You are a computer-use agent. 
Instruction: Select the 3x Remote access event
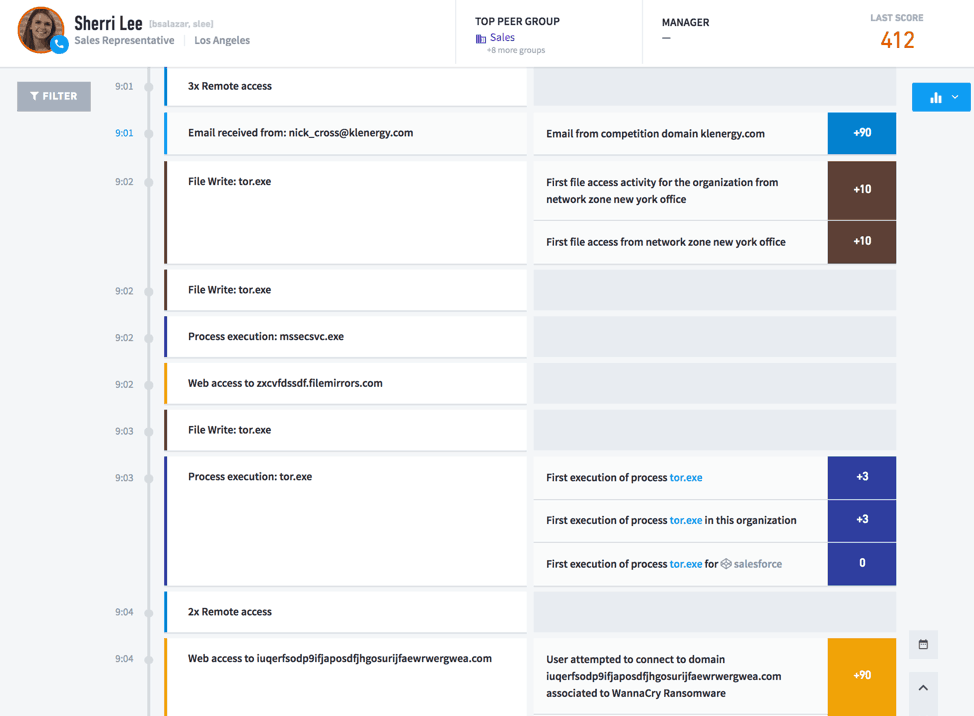tap(345, 86)
